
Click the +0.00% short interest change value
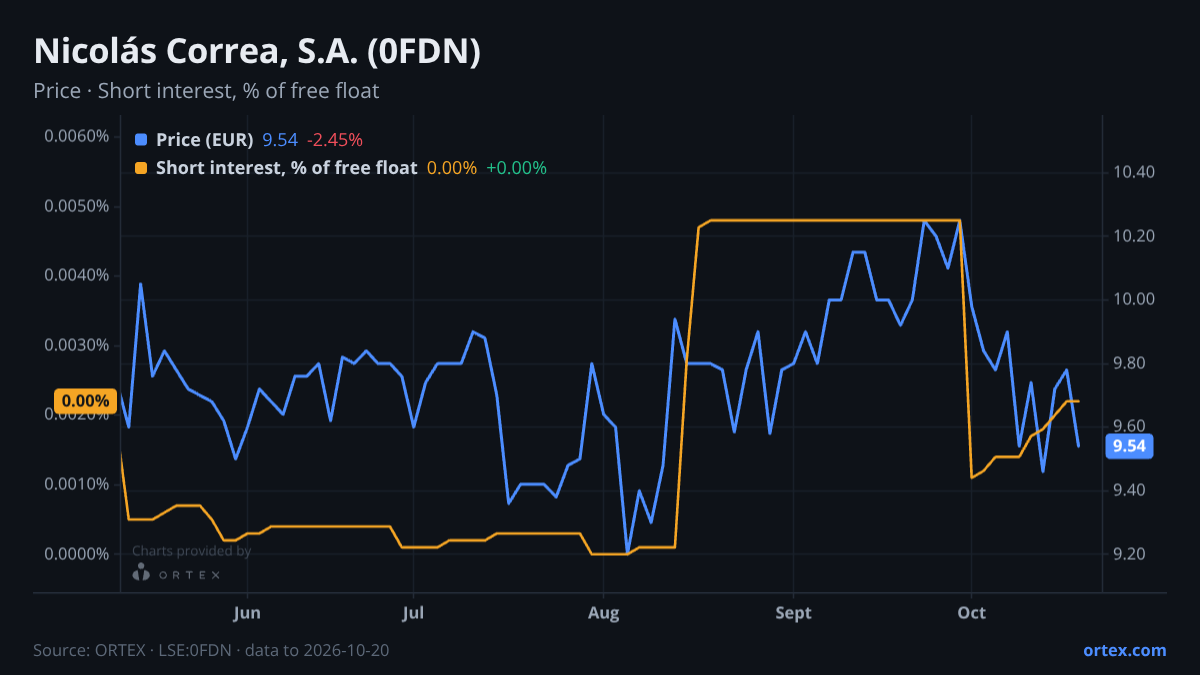click(x=516, y=168)
